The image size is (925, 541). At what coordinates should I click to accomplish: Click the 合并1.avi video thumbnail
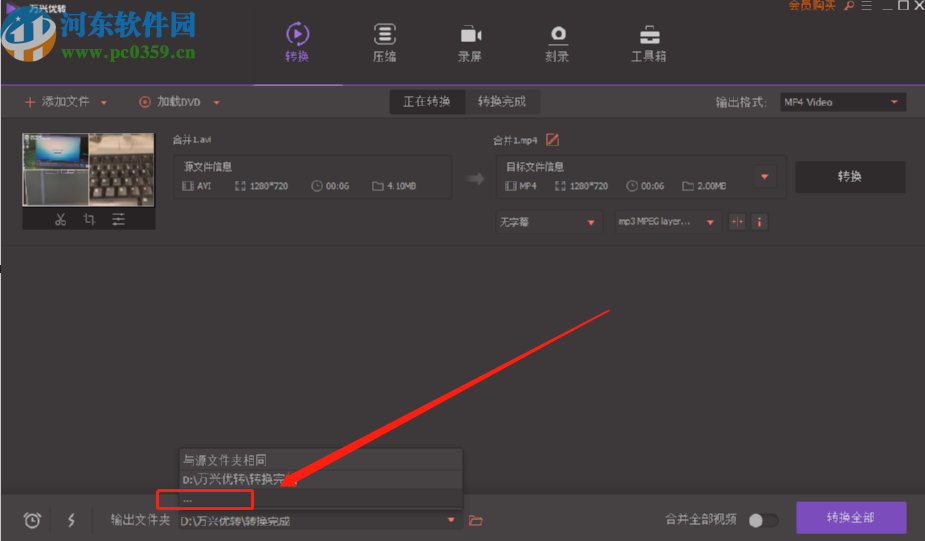(88, 169)
